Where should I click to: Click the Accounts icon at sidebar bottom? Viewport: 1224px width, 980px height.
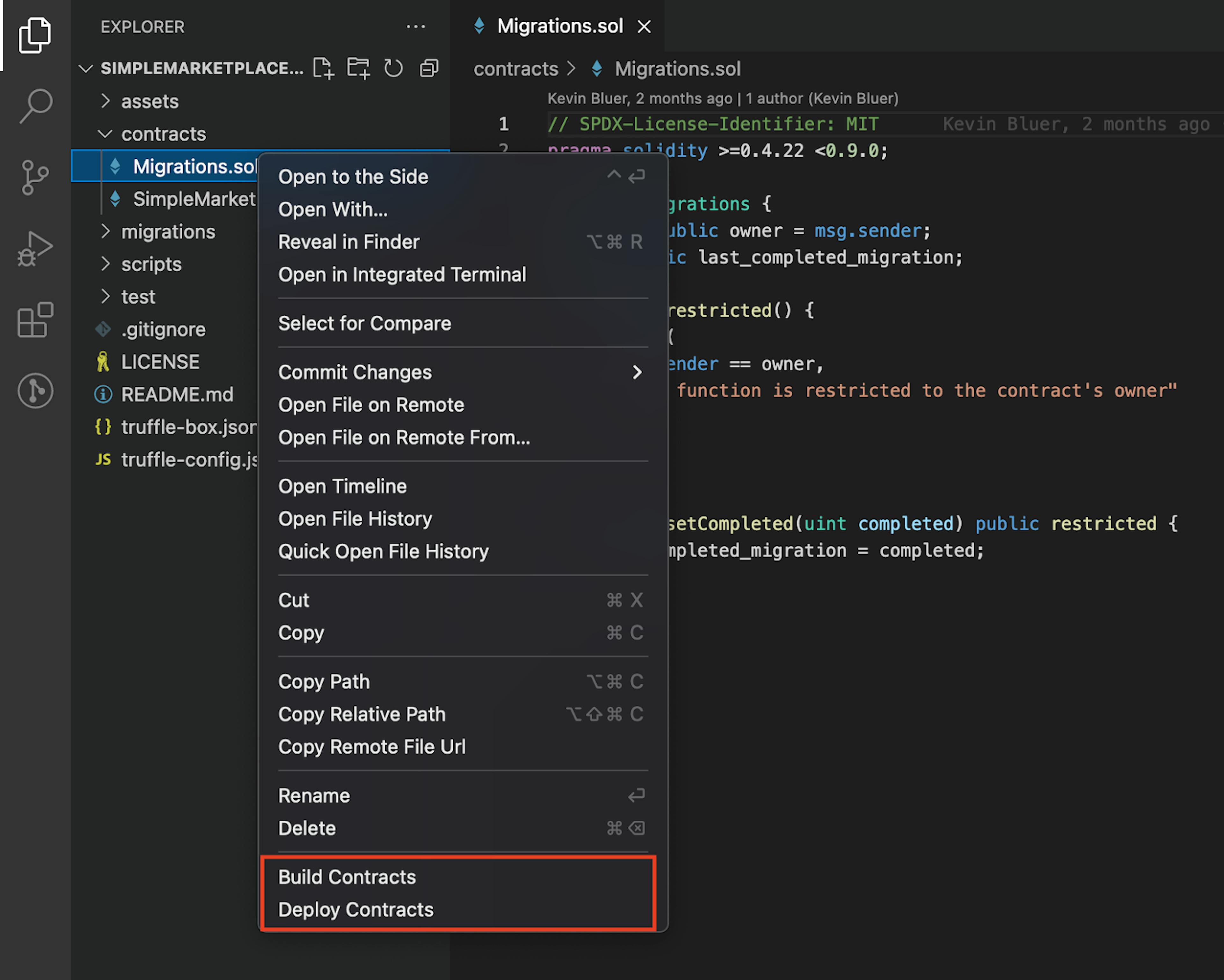click(35, 391)
